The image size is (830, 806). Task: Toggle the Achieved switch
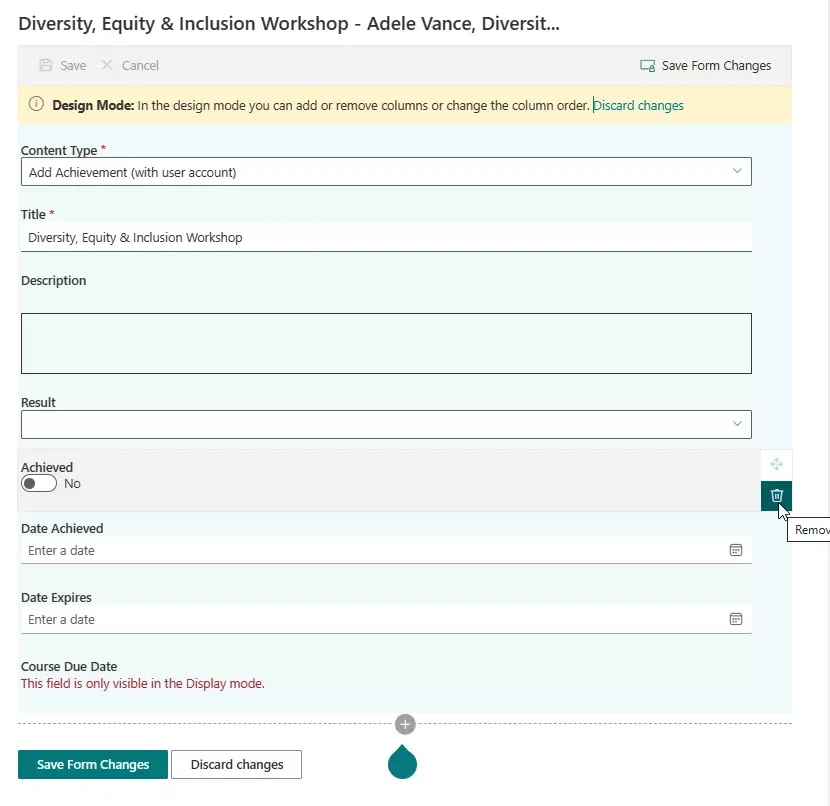[x=40, y=484]
